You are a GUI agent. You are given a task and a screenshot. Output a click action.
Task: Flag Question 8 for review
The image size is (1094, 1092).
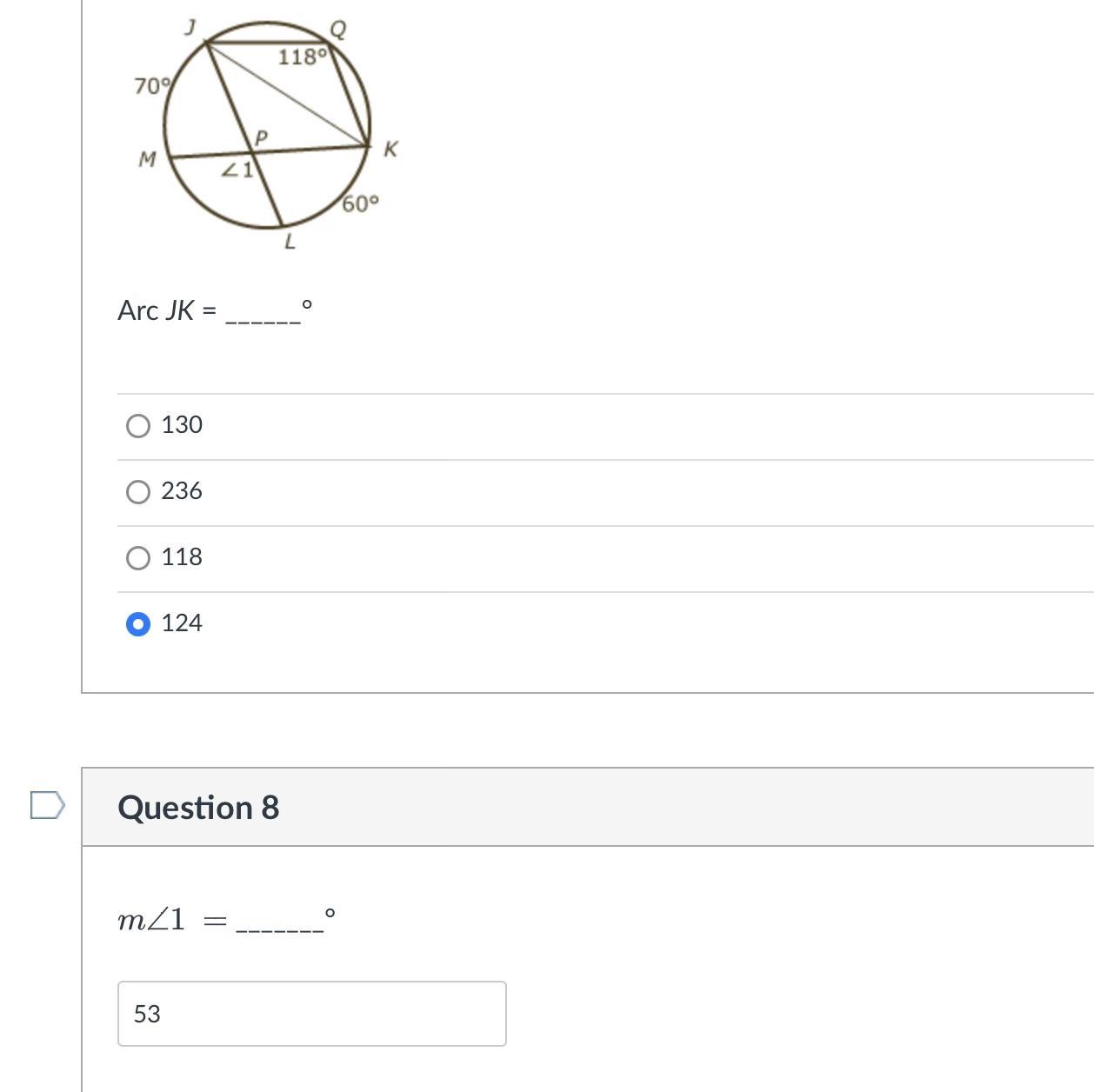(47, 805)
